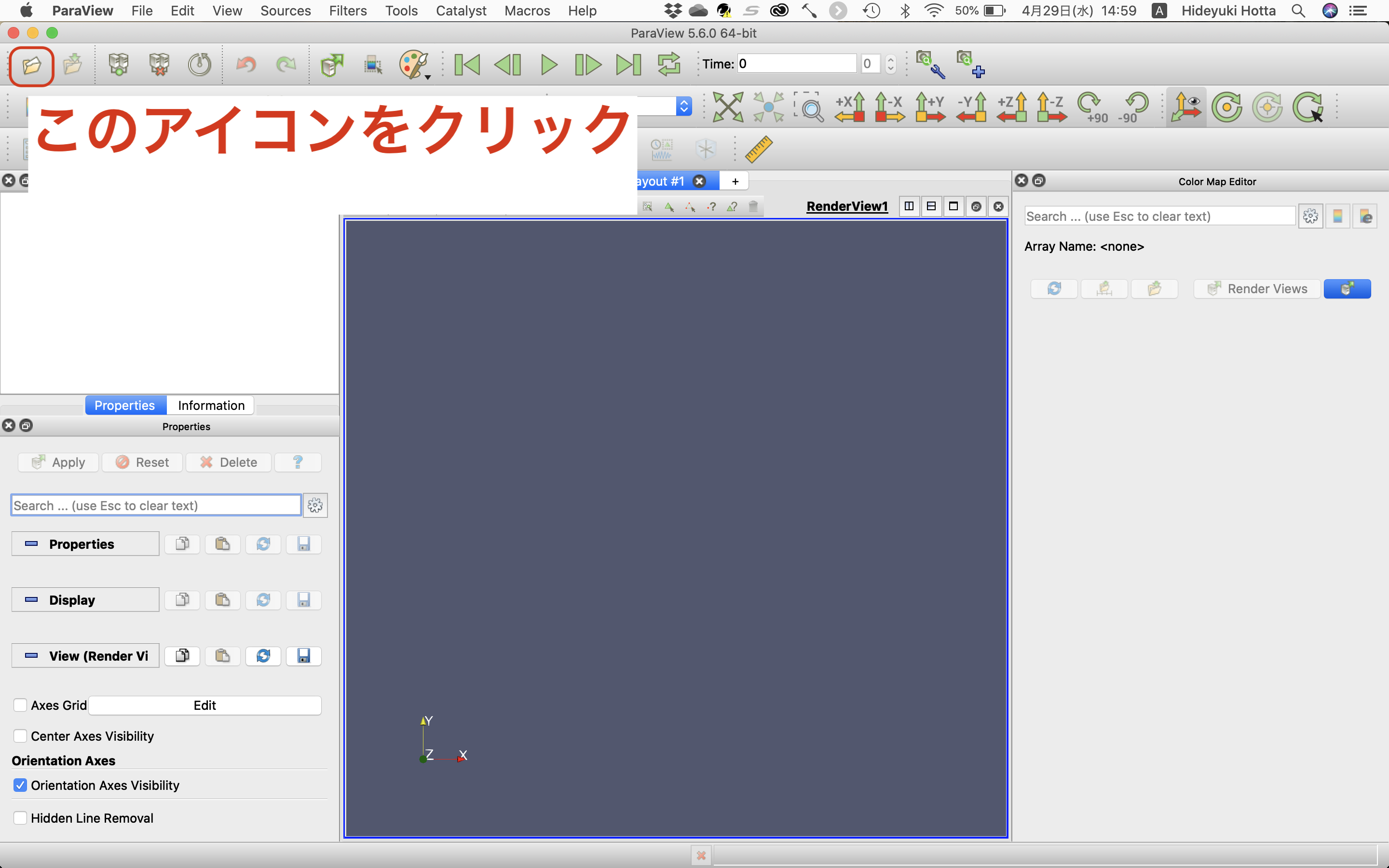
Task: Collapse the View (Render Vi section
Action: click(85, 656)
